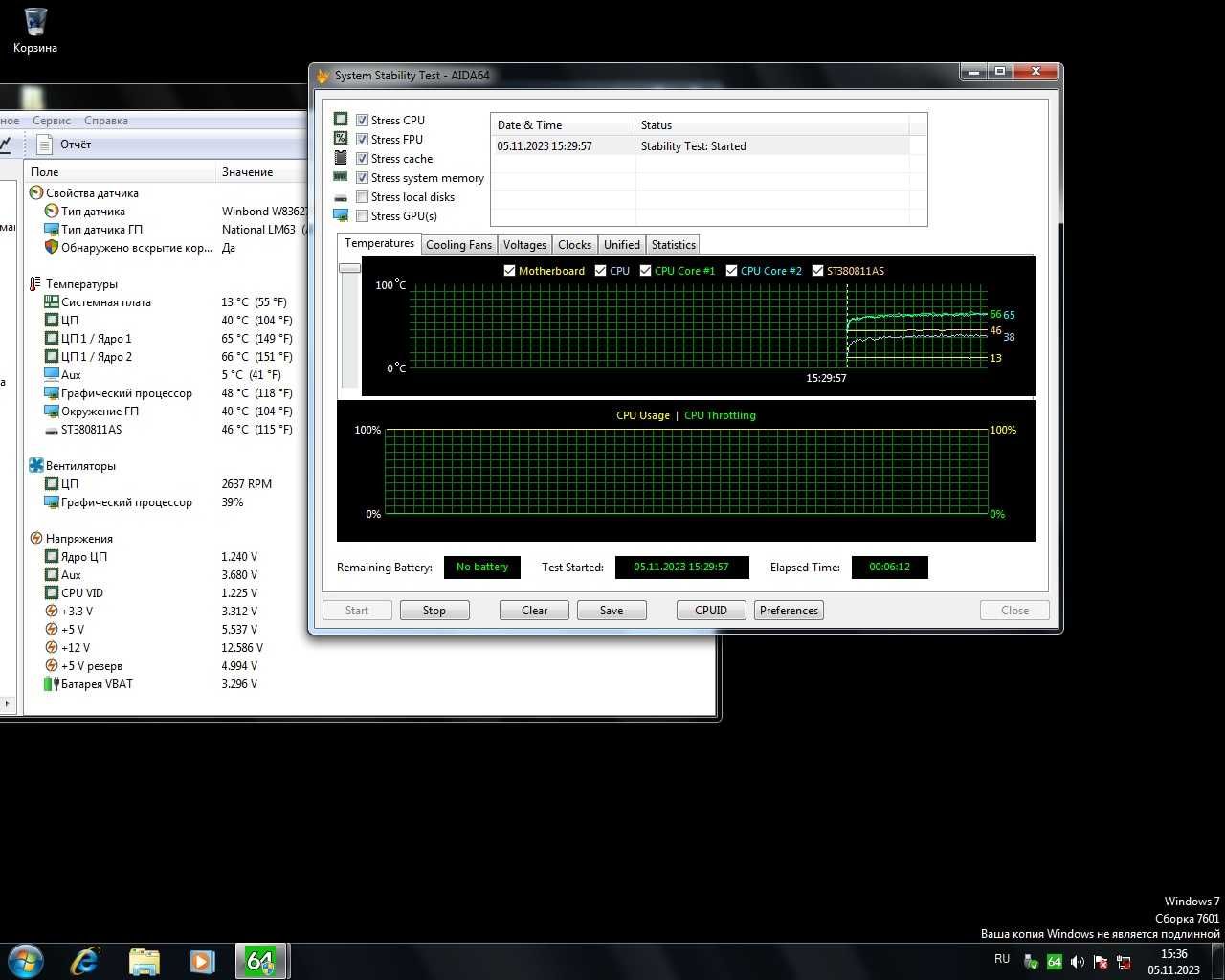Enable the Stress GPU(s) checkbox
The height and width of the screenshot is (980, 1225).
[x=362, y=215]
